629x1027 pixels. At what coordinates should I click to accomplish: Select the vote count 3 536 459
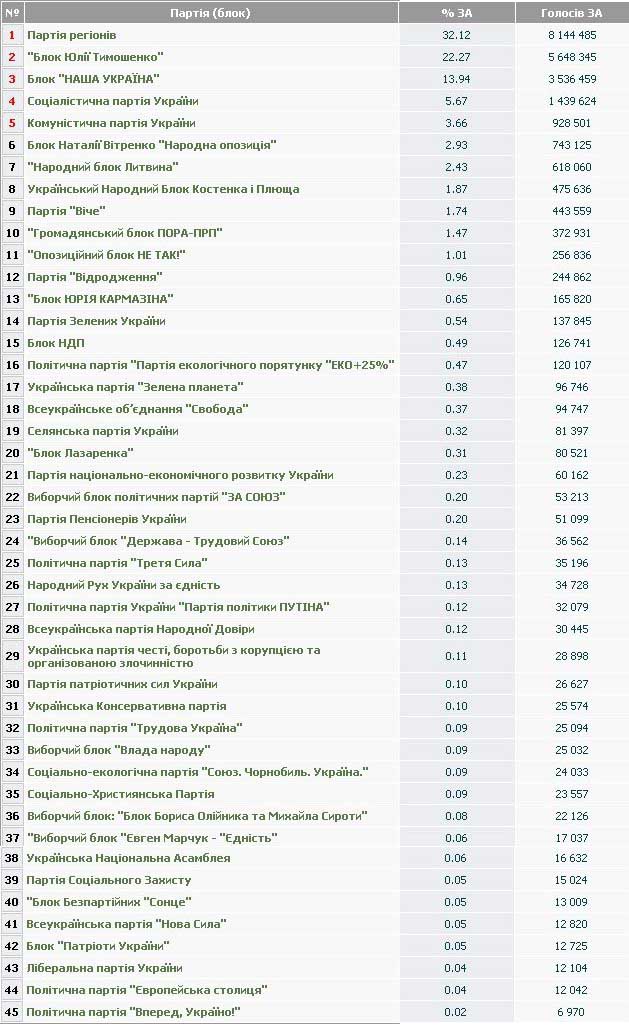[x=572, y=79]
